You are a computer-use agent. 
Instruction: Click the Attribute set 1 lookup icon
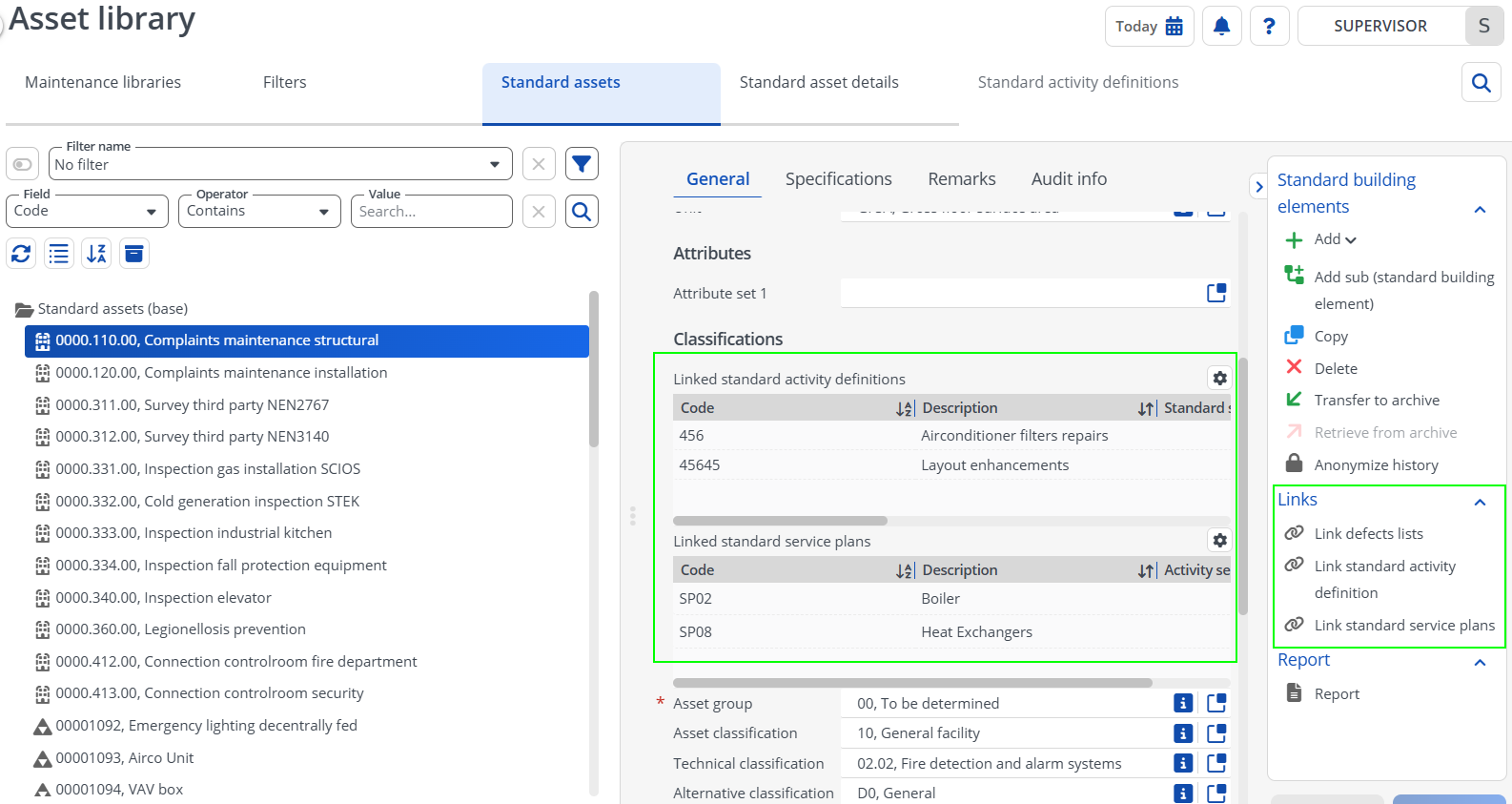[1216, 293]
